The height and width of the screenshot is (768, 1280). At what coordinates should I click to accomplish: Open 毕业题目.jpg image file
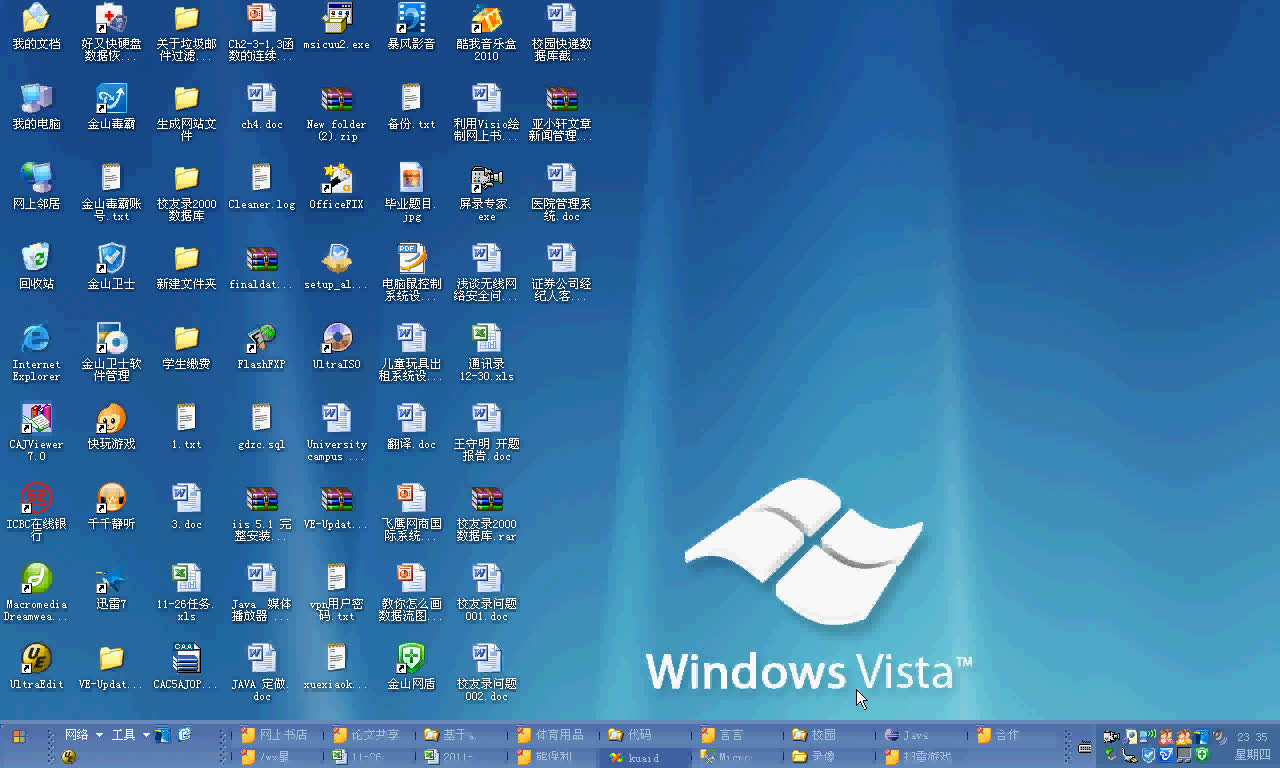[411, 193]
